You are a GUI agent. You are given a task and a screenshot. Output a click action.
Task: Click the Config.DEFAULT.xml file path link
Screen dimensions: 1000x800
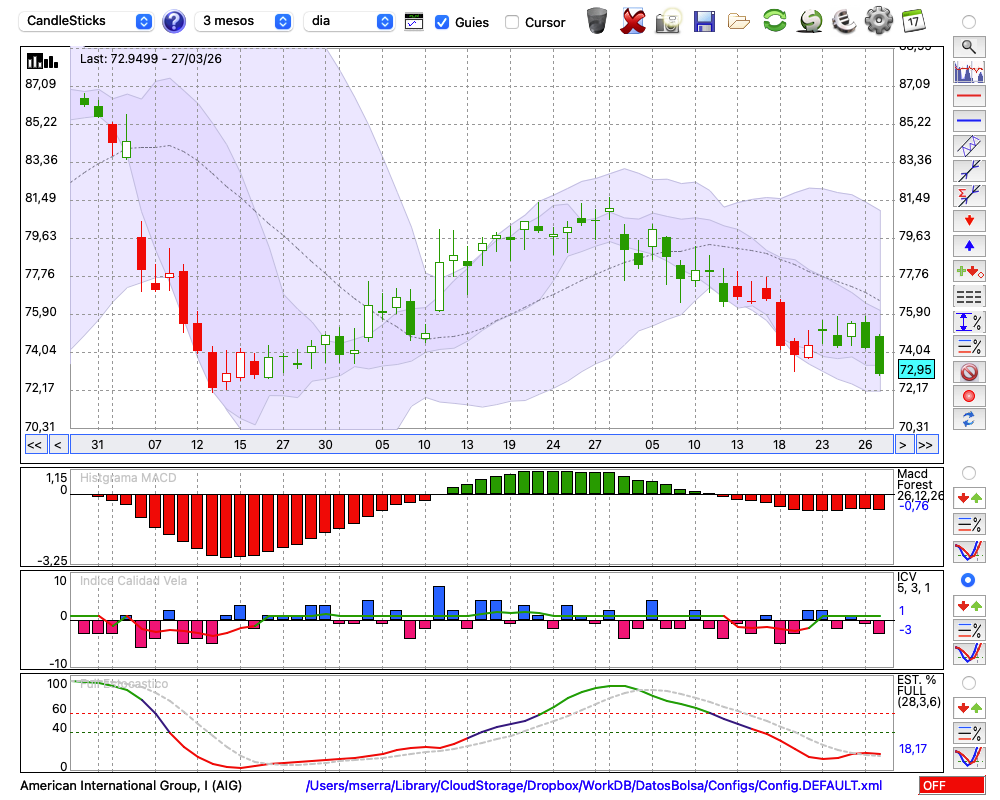coord(594,786)
